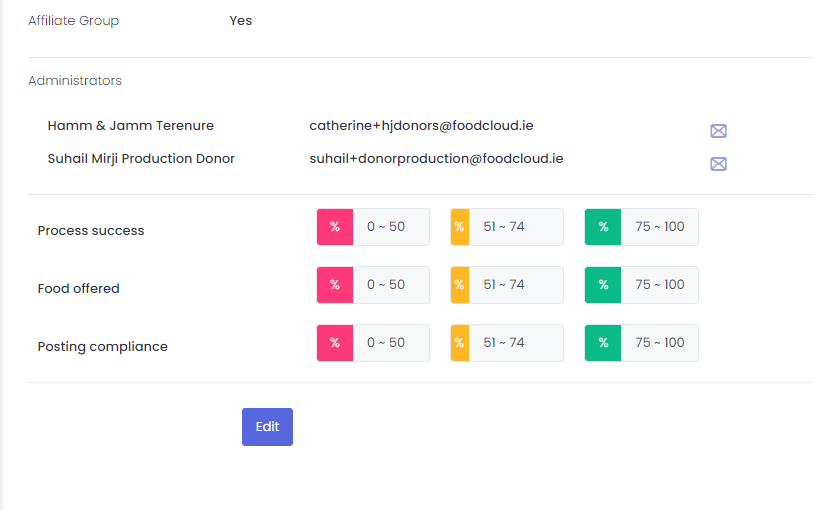
Task: Click the red percent badge for Food offered
Action: (335, 285)
